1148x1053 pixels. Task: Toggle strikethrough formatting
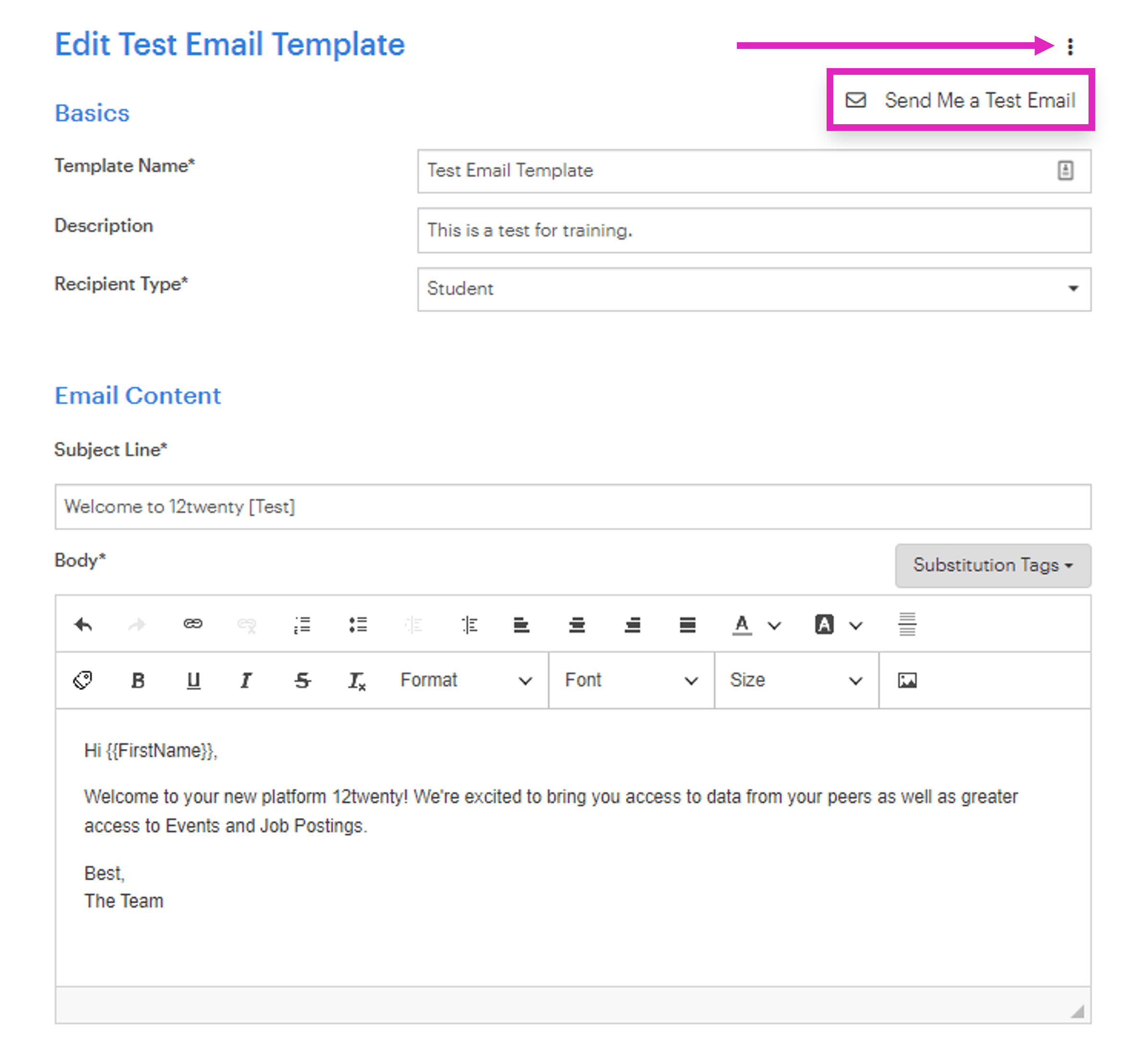coord(302,680)
